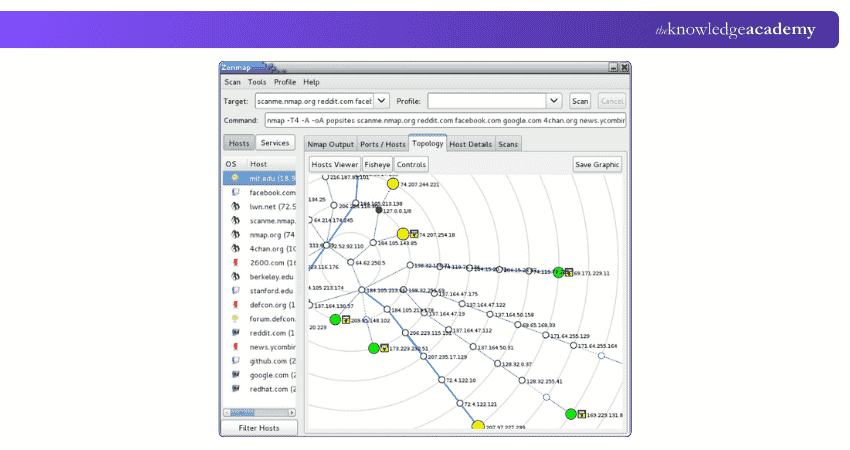
Task: Sort by the Host column header
Action: pyautogui.click(x=270, y=164)
